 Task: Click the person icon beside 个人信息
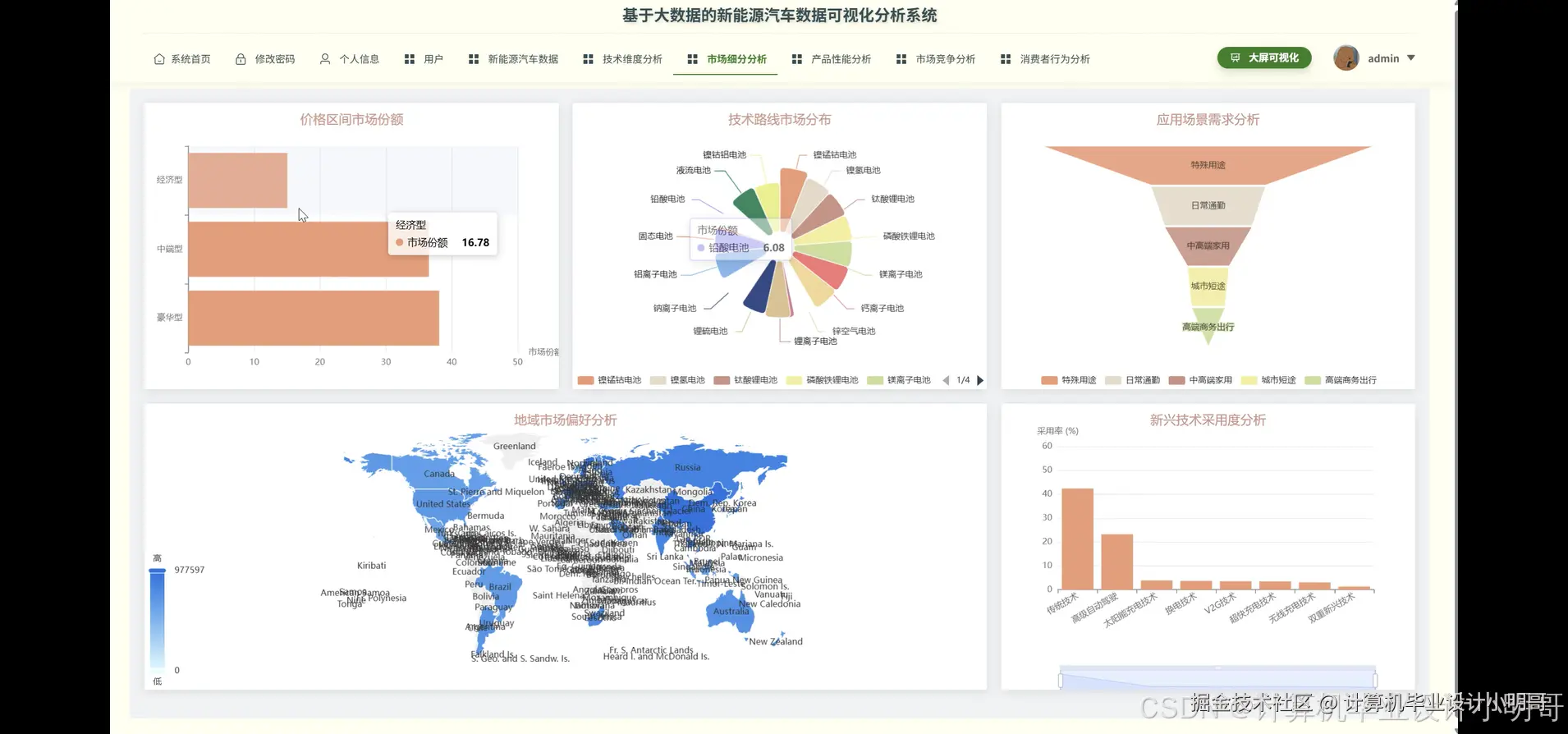click(x=325, y=59)
